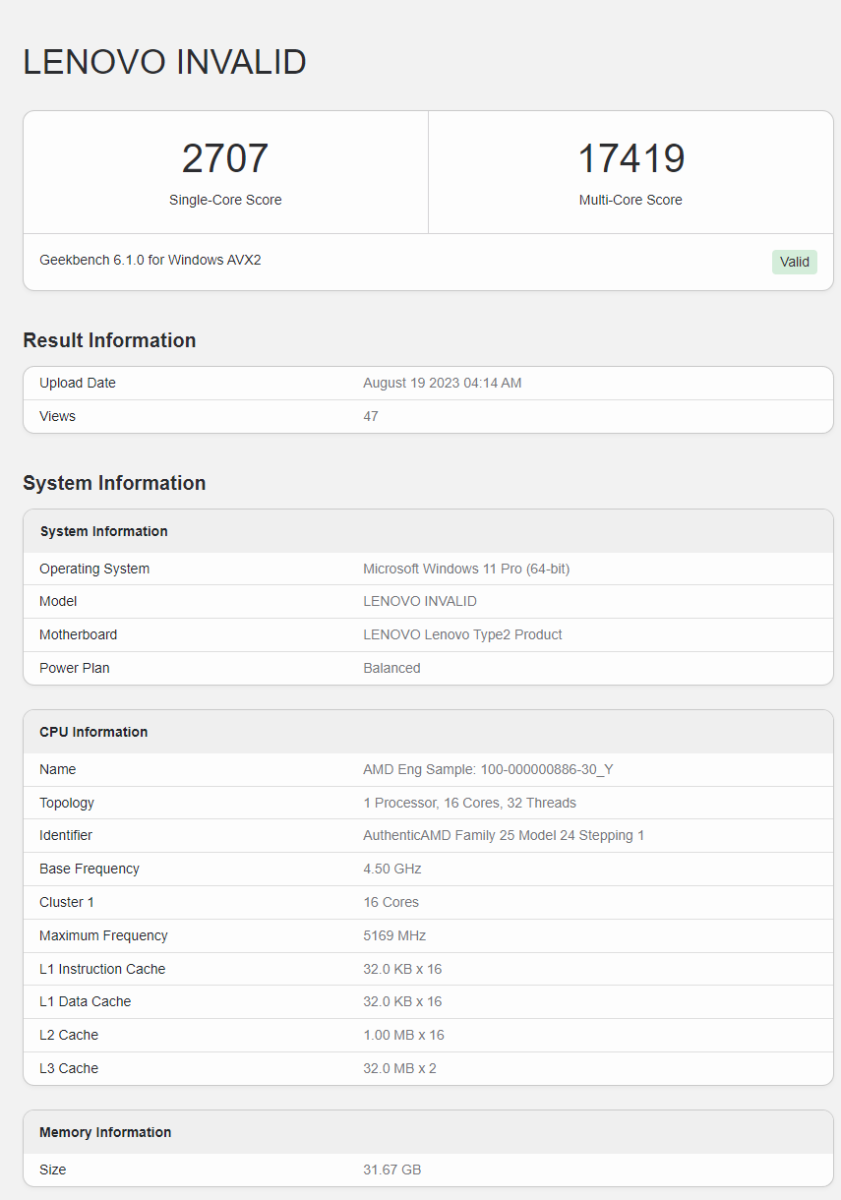
Task: Click the Cluster 1 value 16 Cores
Action: click(x=391, y=902)
